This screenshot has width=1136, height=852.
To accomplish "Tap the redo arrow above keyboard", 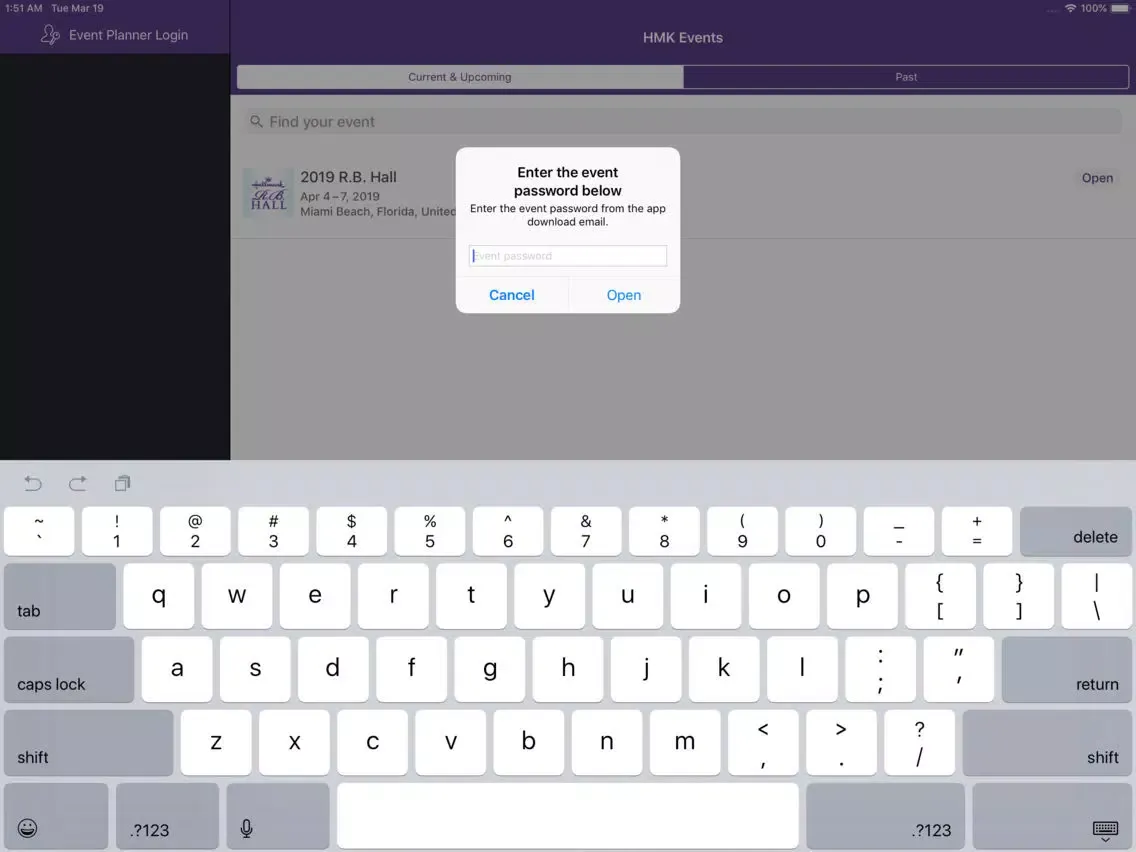I will click(x=78, y=484).
